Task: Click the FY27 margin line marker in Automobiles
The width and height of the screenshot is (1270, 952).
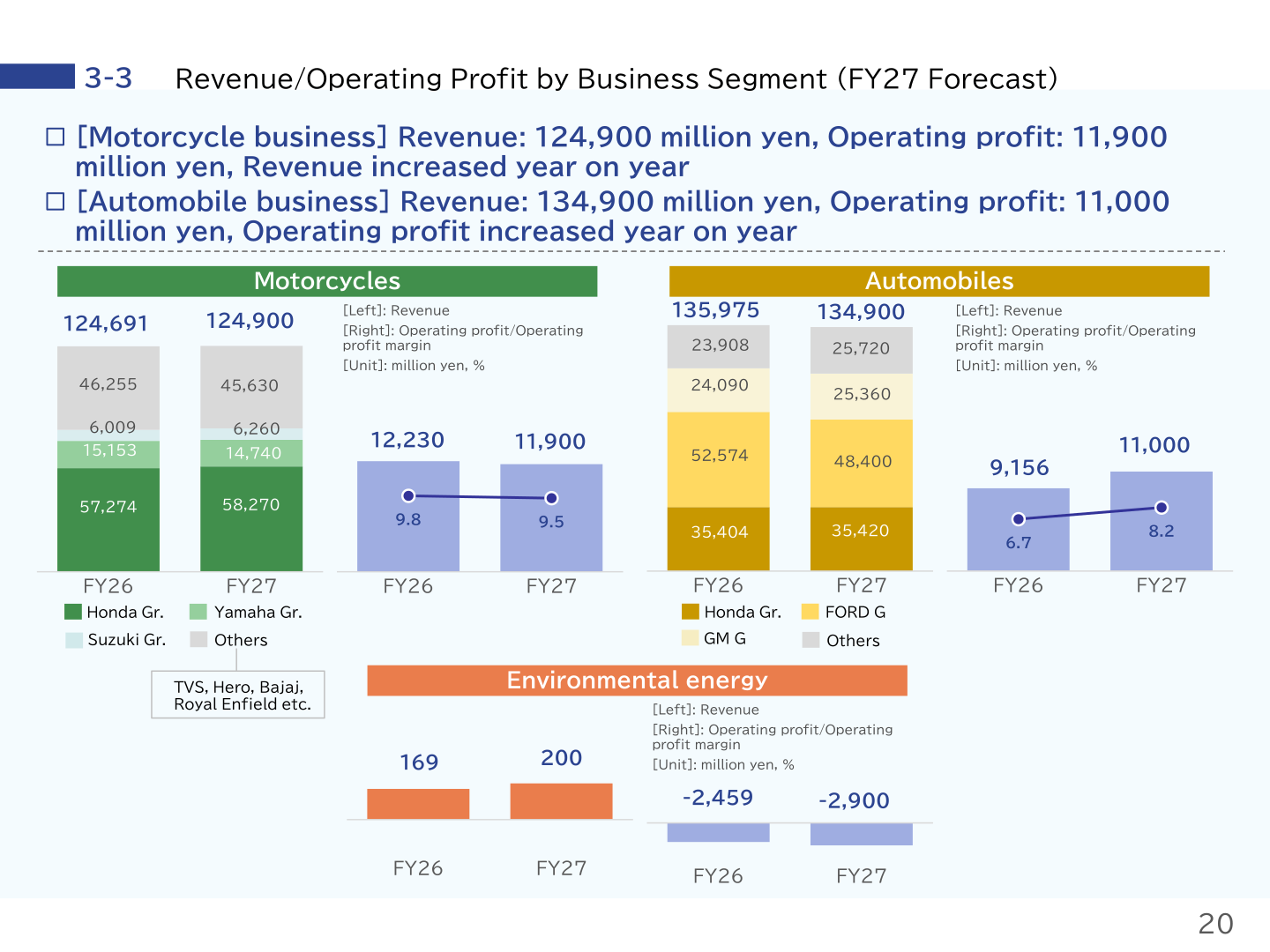Action: pyautogui.click(x=1162, y=508)
